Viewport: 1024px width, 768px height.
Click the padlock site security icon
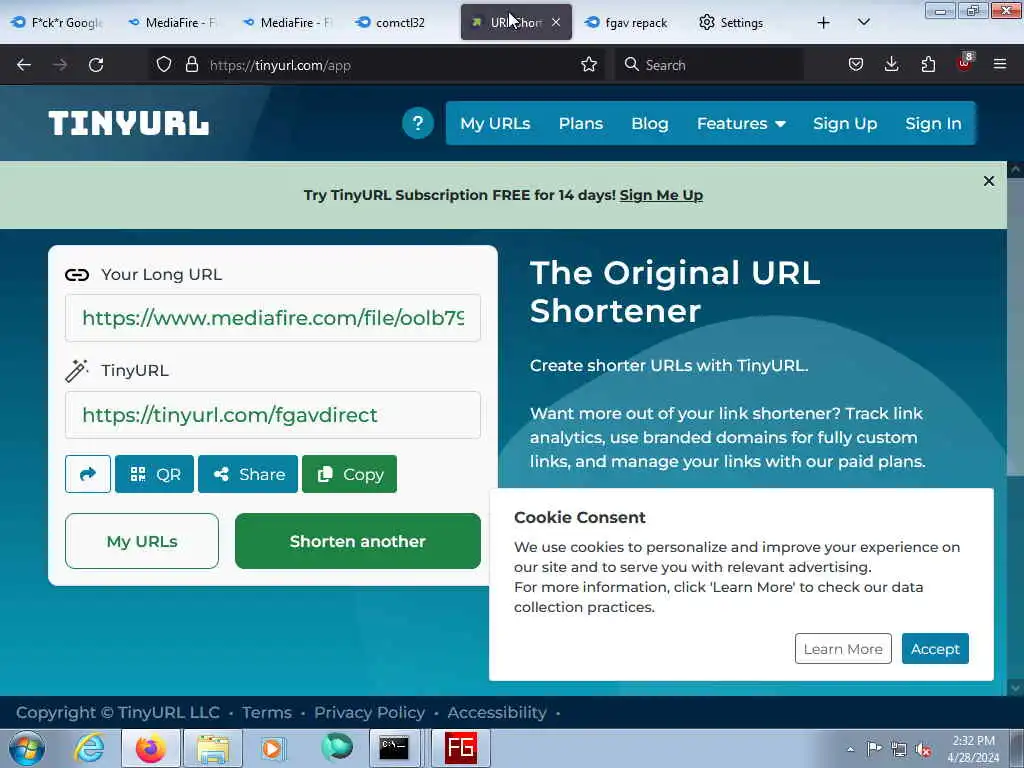tap(191, 65)
